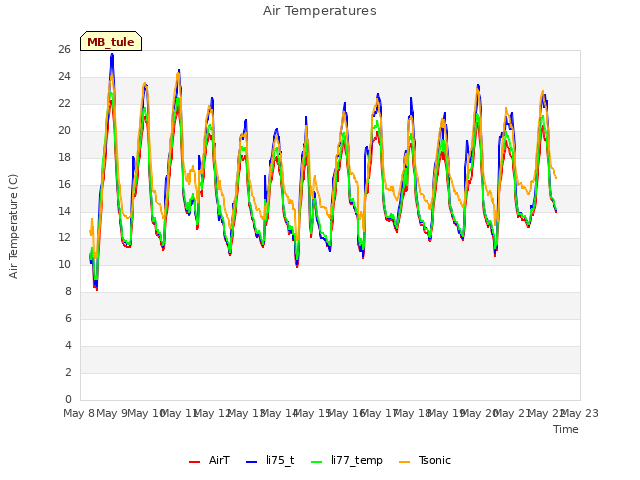640x480 pixels.
Task: Click the li77_temp green legend swatch
Action: [x=317, y=462]
